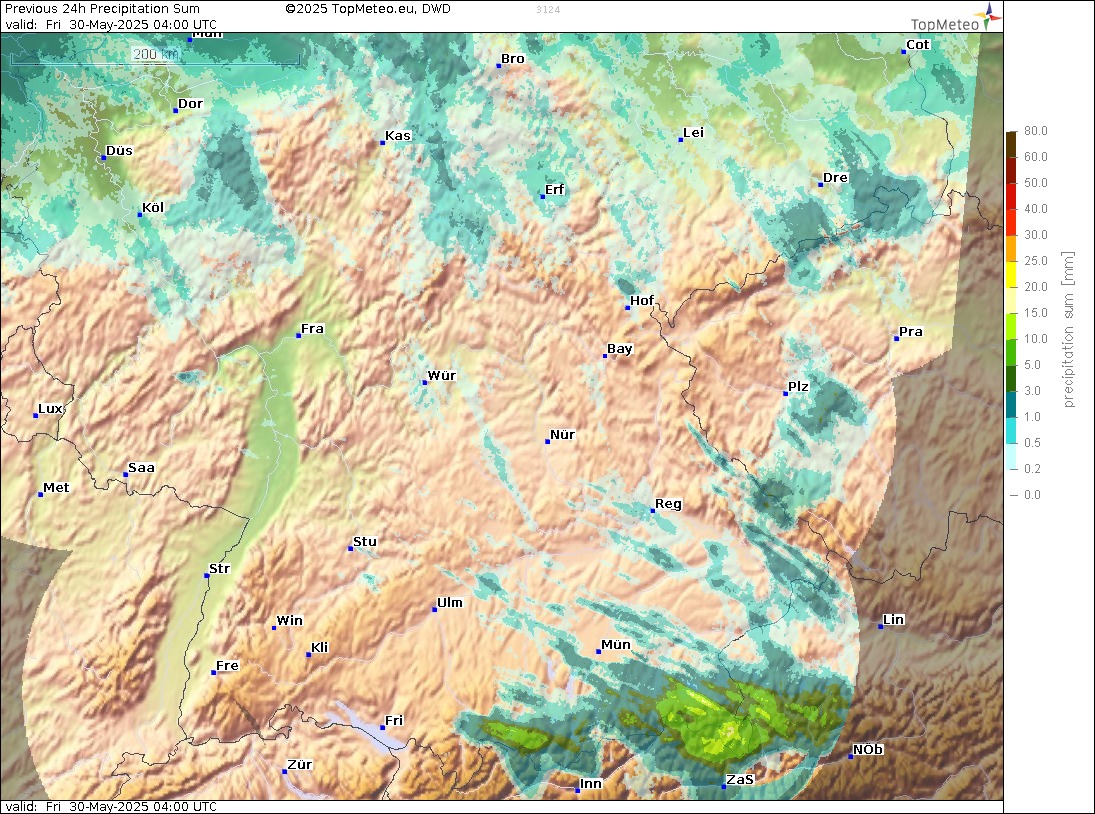This screenshot has height=814, width=1095.
Task: Click the "Inn" city label
Action: coord(591,784)
